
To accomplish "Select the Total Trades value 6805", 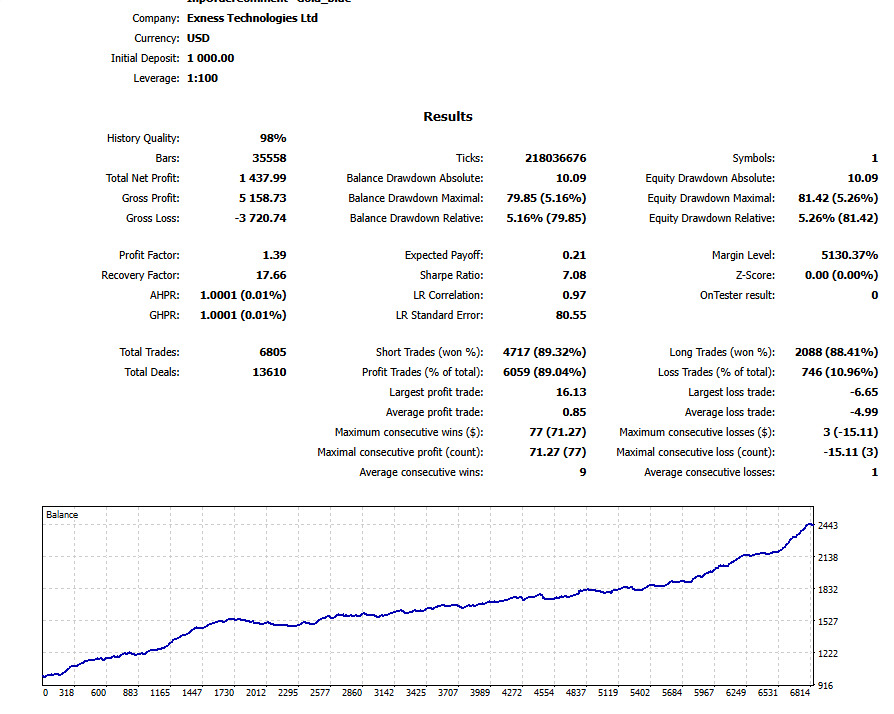I will point(273,352).
